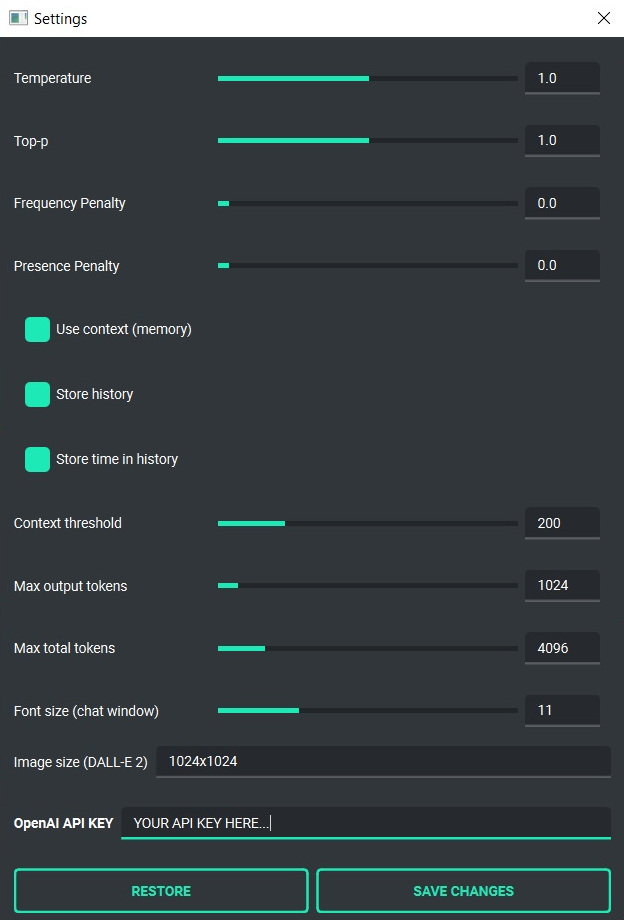The height and width of the screenshot is (920, 624).
Task: Disable the Store history checkbox
Action: click(x=37, y=395)
